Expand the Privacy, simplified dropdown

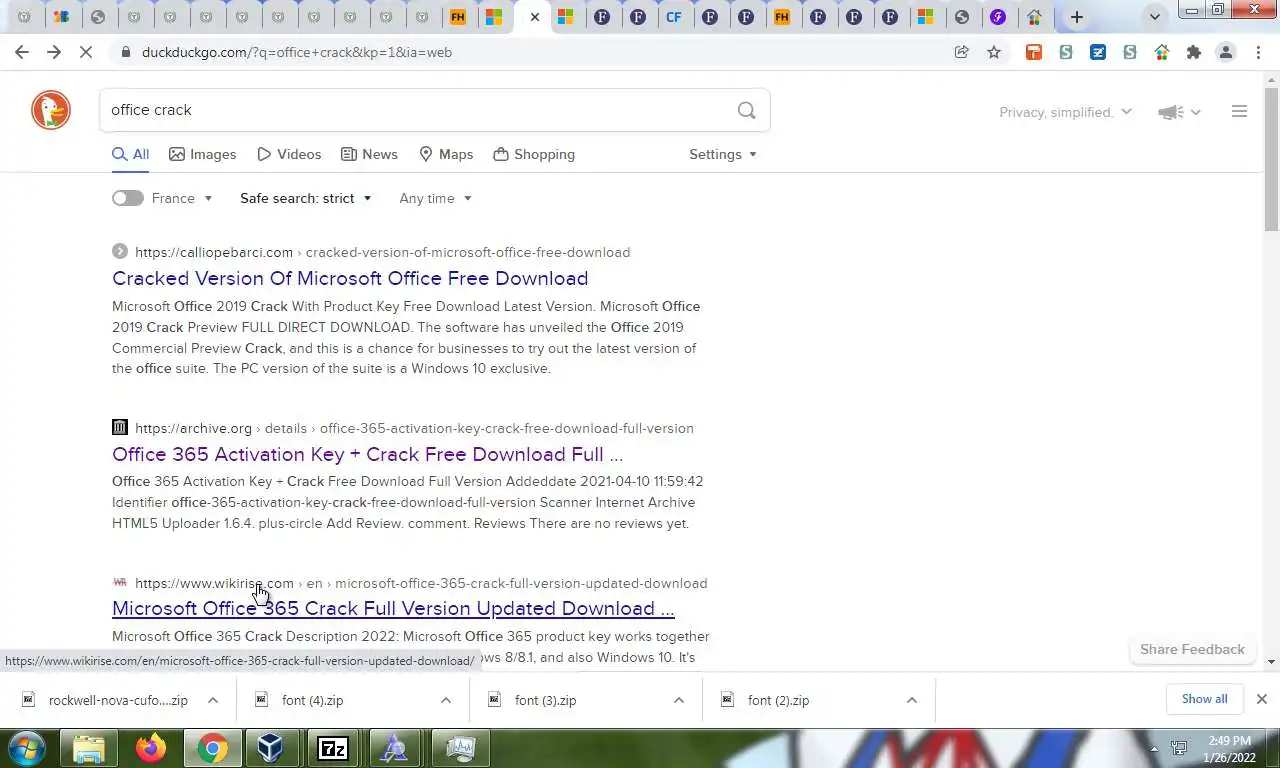(1065, 112)
